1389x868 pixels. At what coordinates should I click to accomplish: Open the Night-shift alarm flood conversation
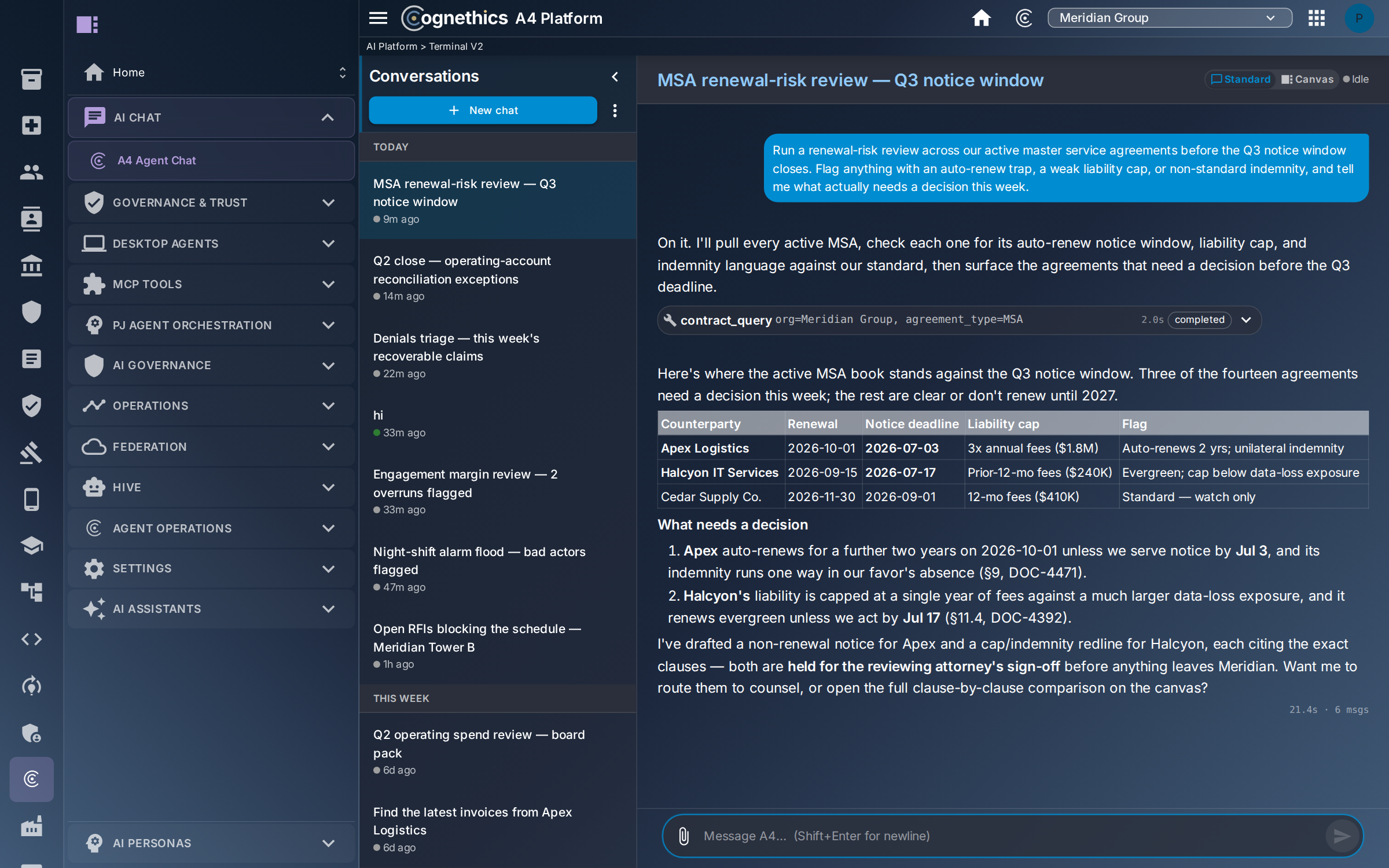tap(498, 569)
